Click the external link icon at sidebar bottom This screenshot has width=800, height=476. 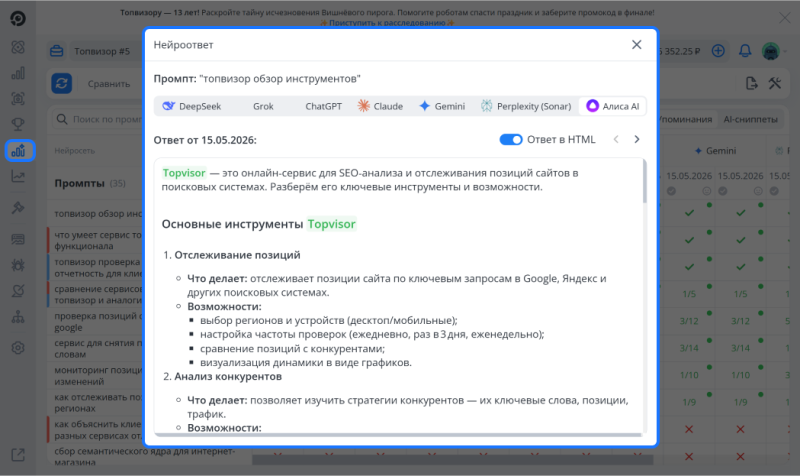tap(18, 455)
